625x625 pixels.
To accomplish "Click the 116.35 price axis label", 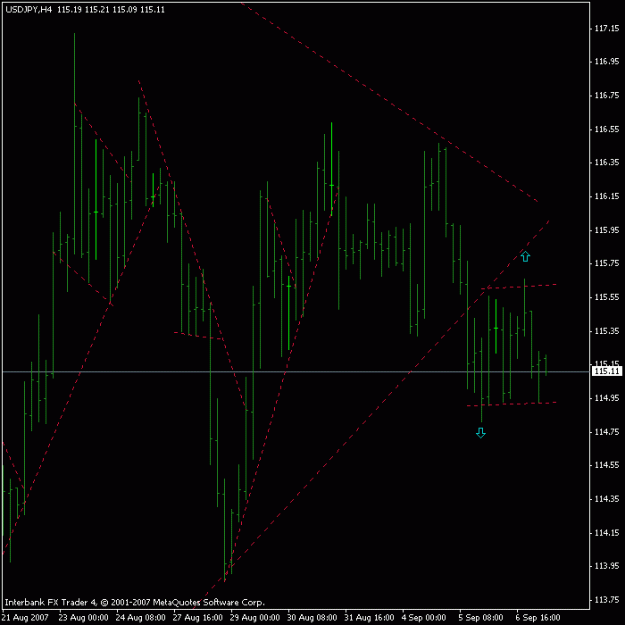I will coord(607,162).
